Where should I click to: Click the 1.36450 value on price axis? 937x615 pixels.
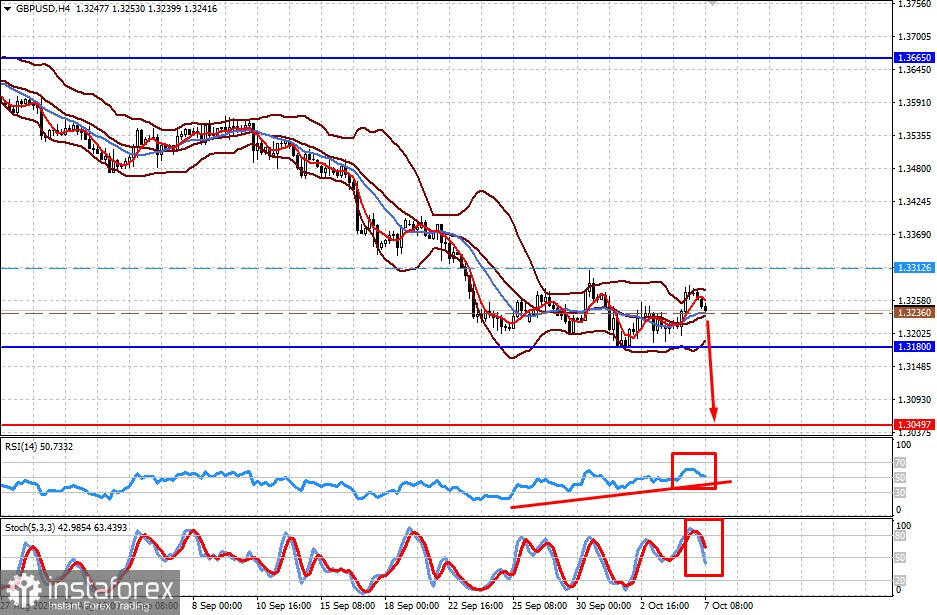914,70
